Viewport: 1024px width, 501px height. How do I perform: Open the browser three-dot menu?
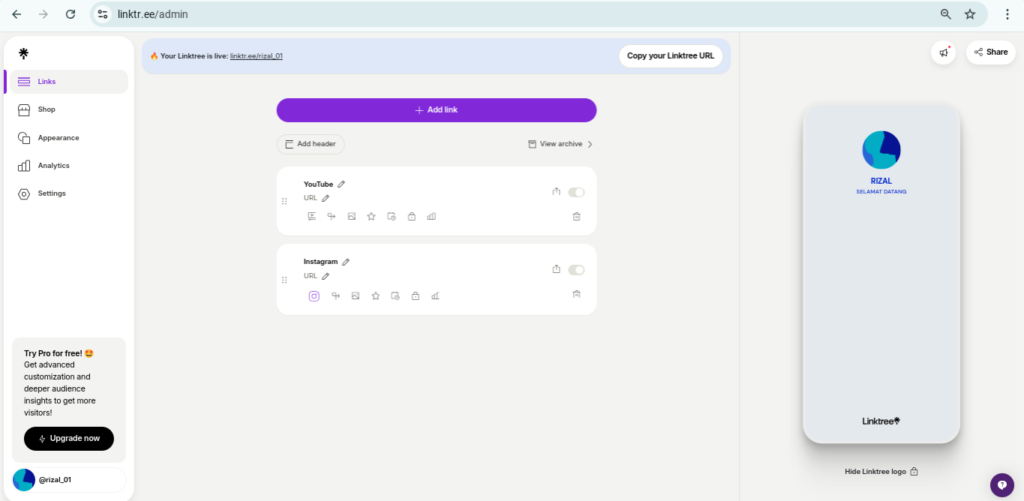tap(1008, 14)
